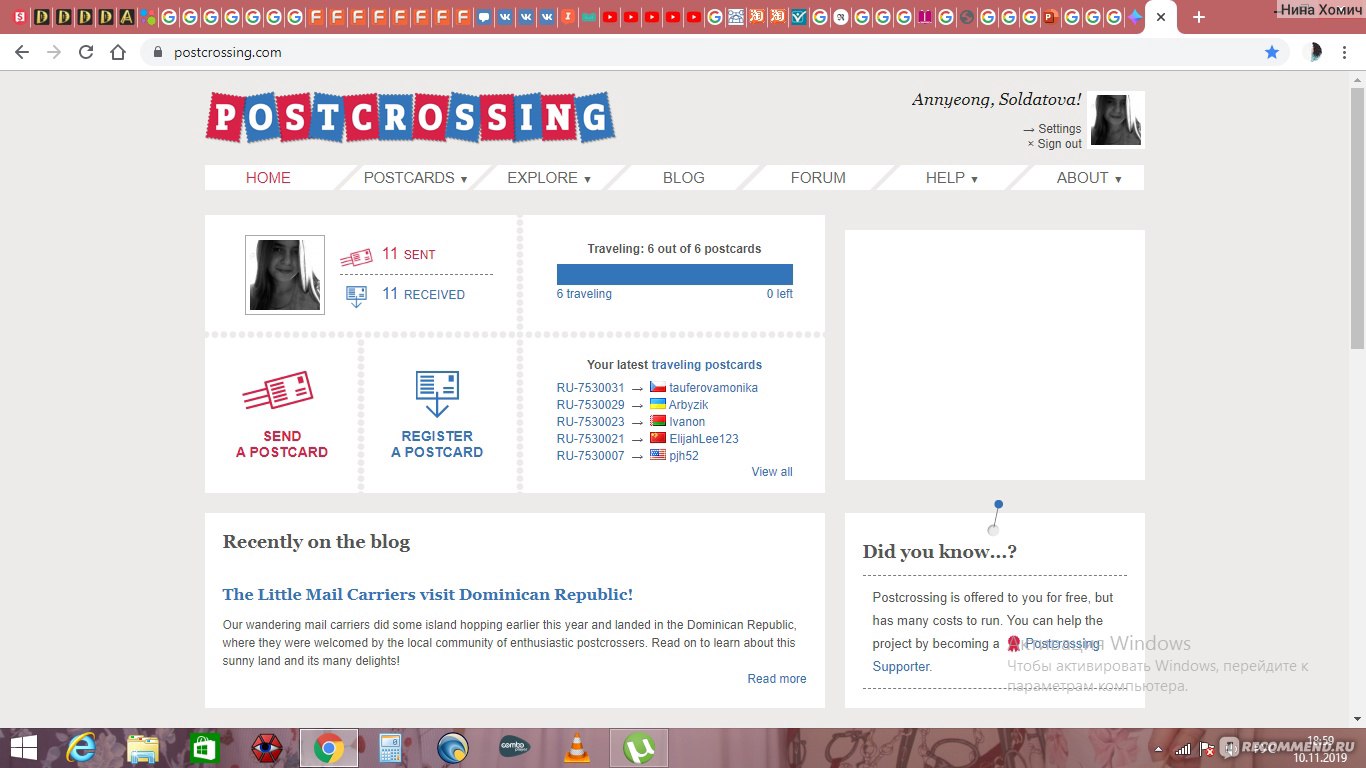
Task: Go back with the browser back arrow
Action: (22, 52)
